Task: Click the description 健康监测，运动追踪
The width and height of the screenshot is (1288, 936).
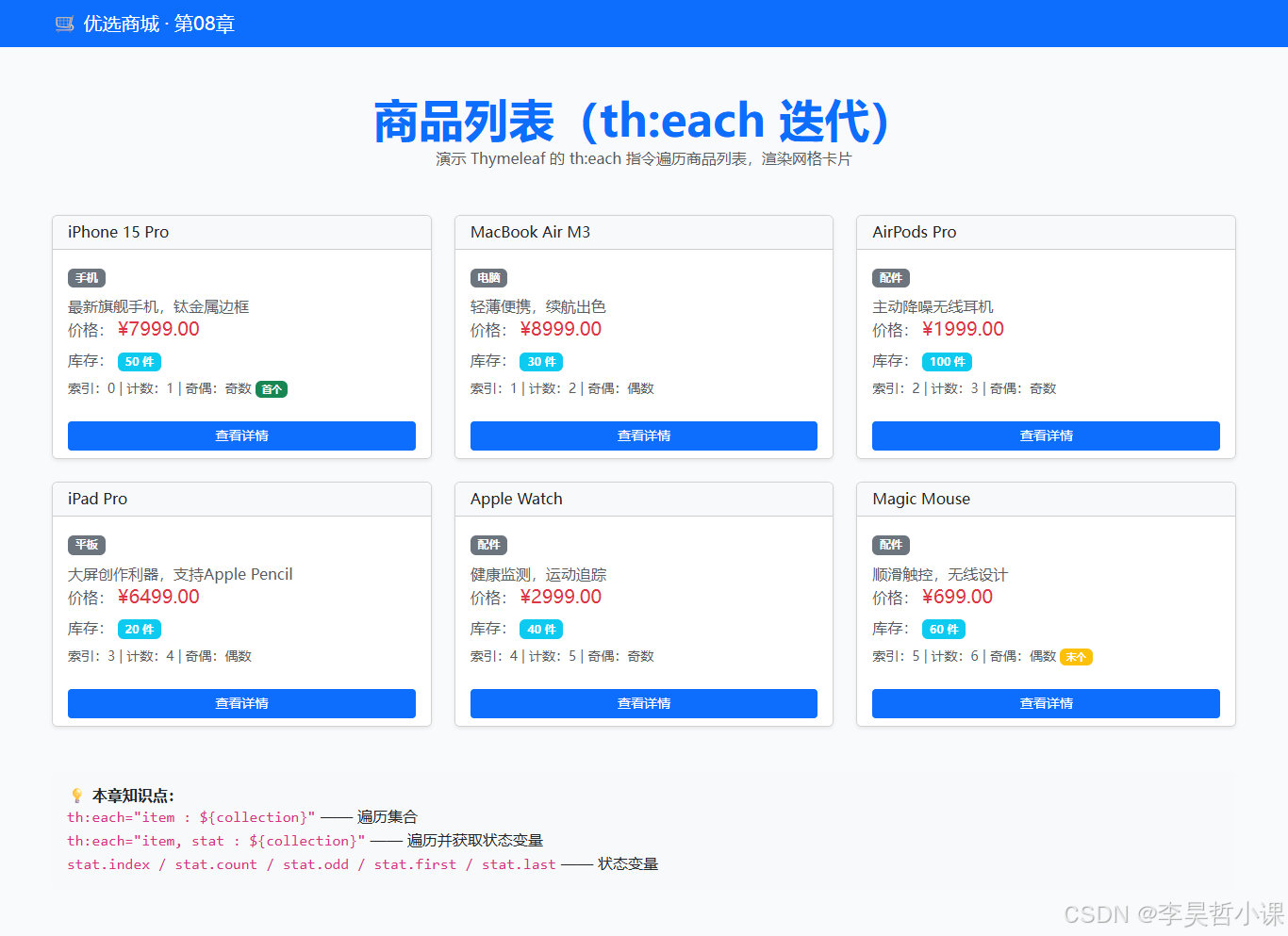Action: 538,574
